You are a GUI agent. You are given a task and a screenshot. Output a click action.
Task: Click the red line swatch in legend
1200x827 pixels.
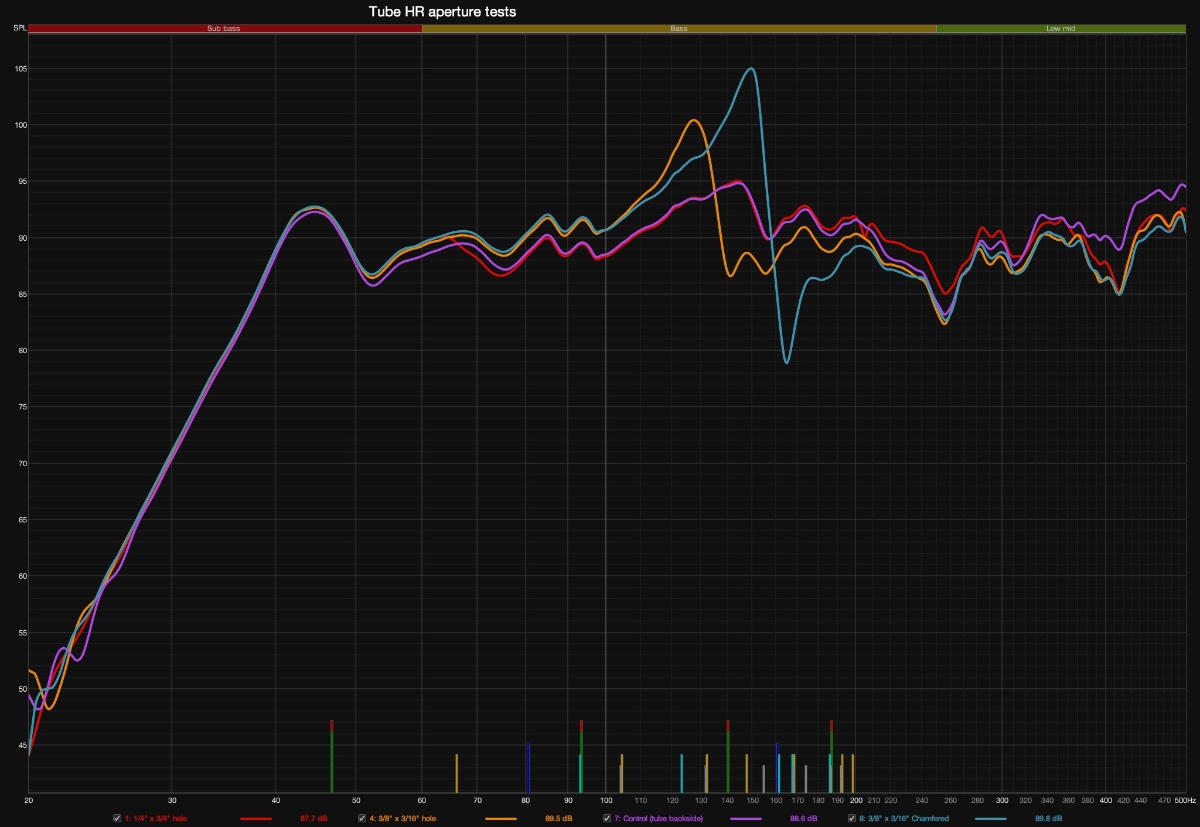coord(256,818)
